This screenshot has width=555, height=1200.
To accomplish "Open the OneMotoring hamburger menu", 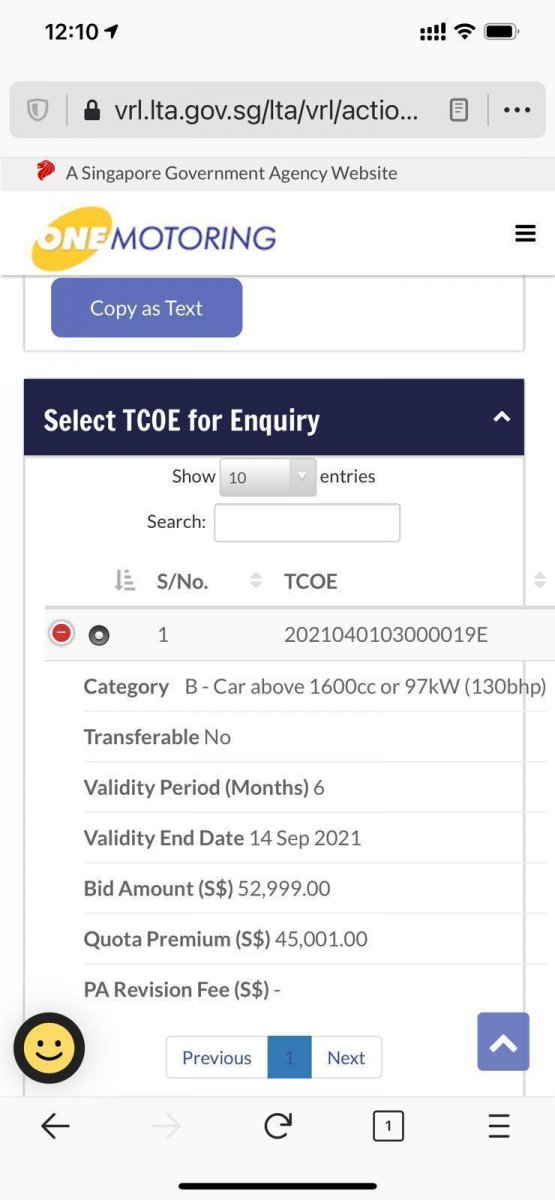I will (x=525, y=233).
